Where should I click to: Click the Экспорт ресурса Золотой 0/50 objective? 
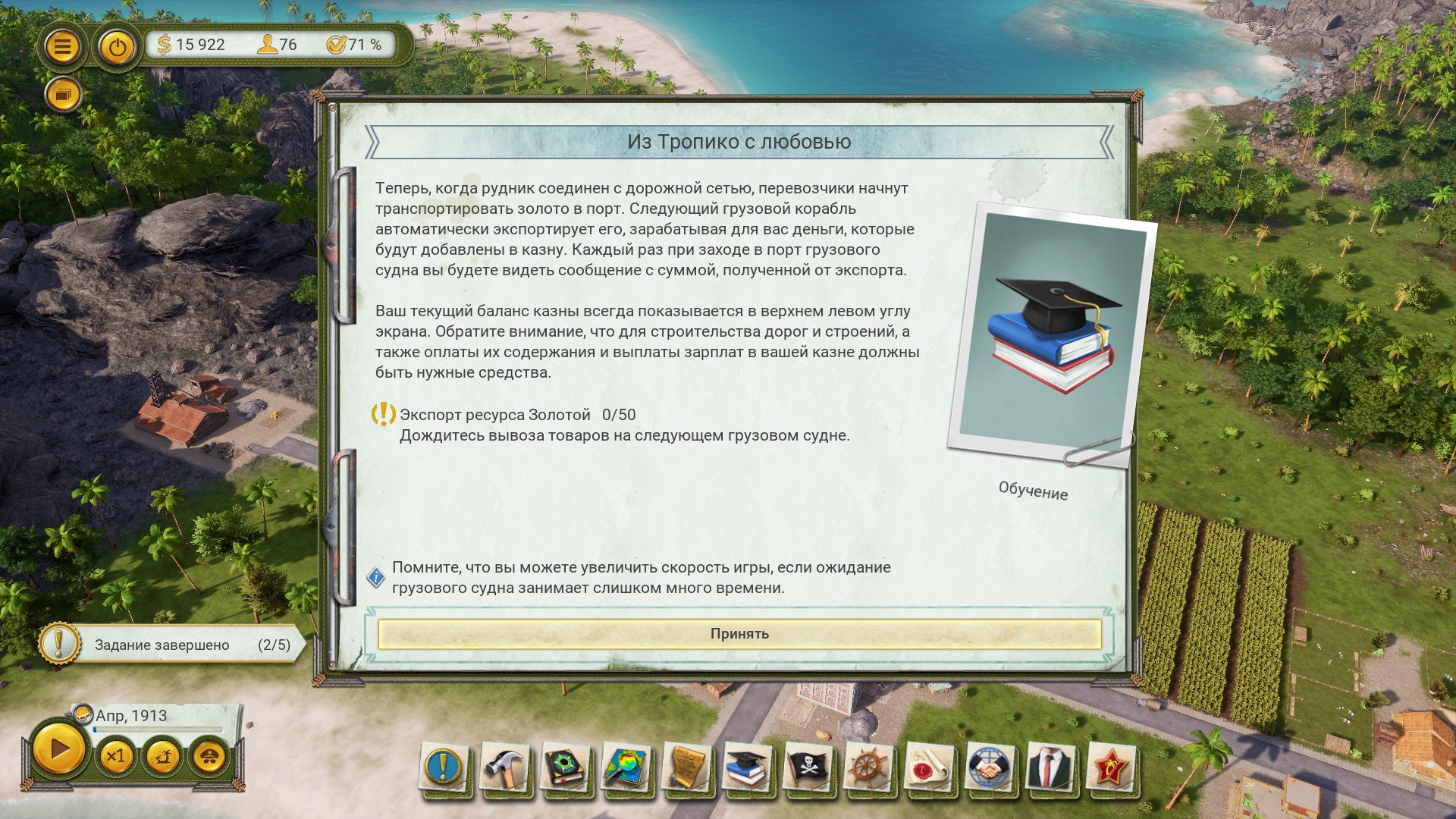coord(518,415)
